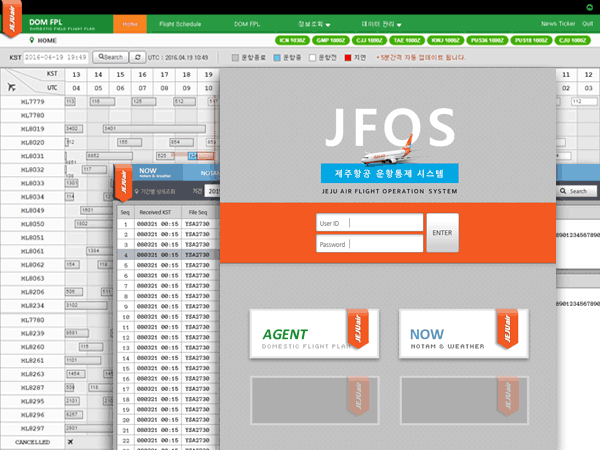This screenshot has width=600, height=450.
Task: Click the ICN 1030Z airport pill
Action: (292, 40)
